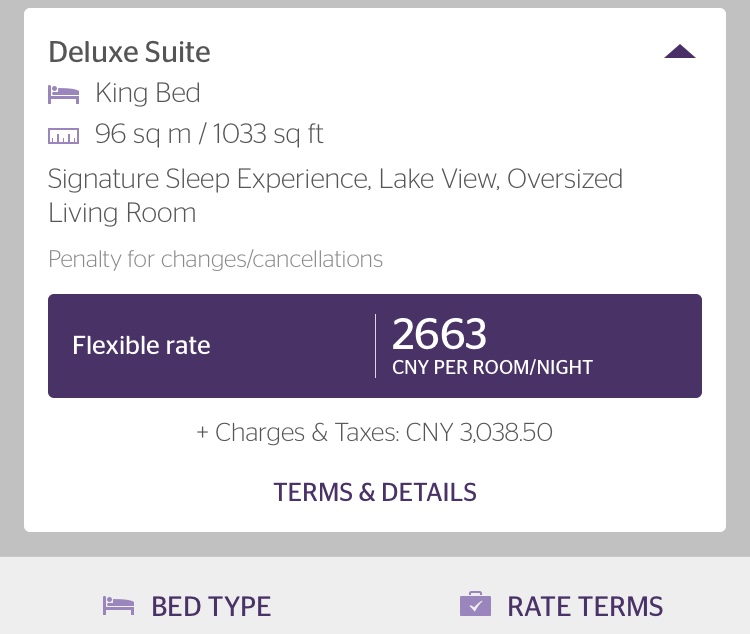
Task: Click Penalty for changes/cancellations text
Action: pos(215,259)
